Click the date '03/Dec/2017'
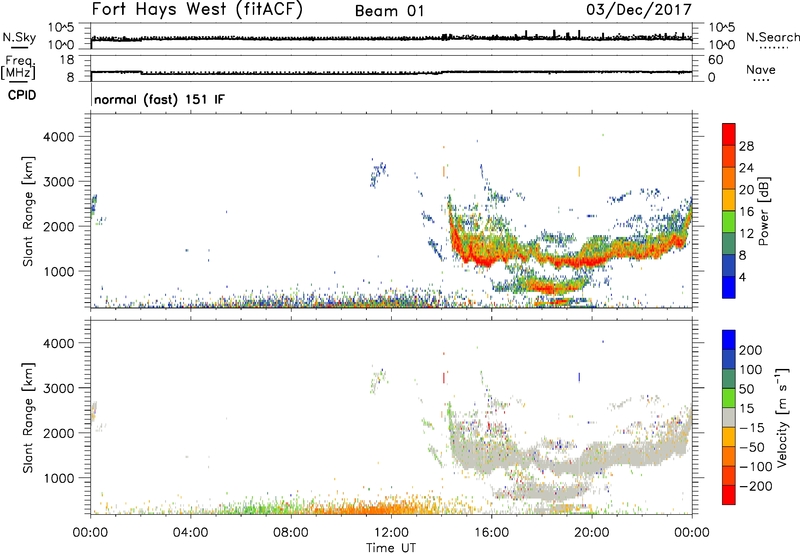The width and height of the screenshot is (800, 554). (x=639, y=10)
